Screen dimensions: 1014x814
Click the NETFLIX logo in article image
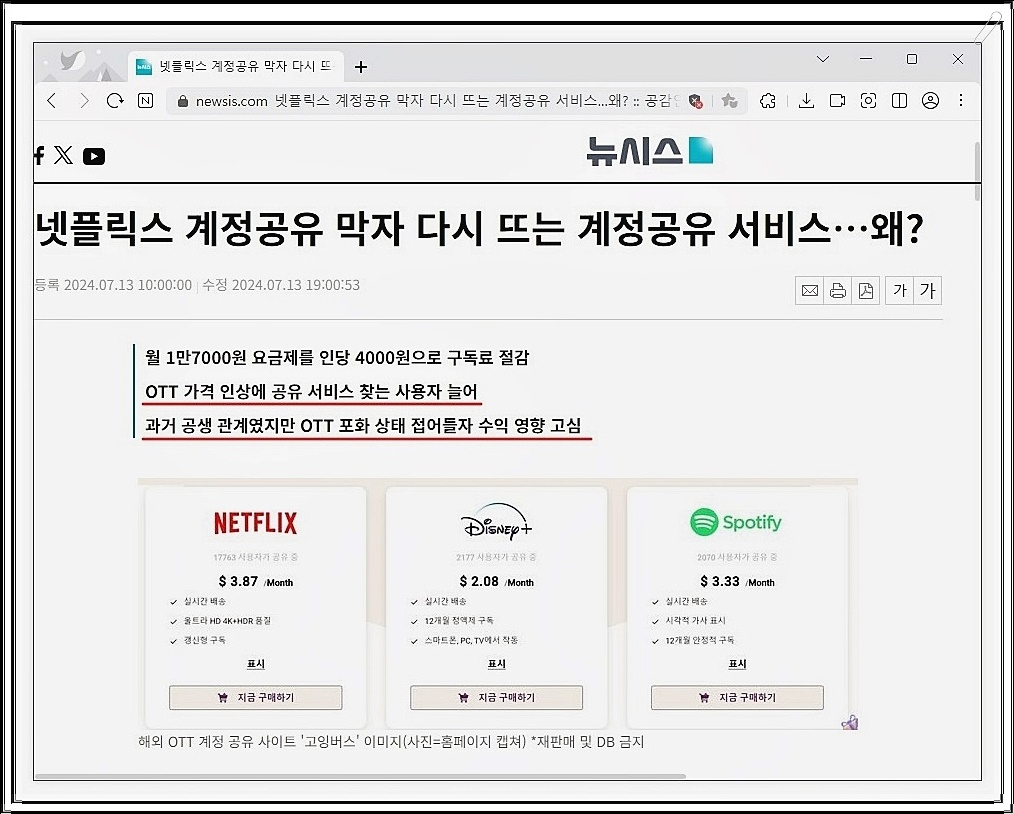[255, 523]
